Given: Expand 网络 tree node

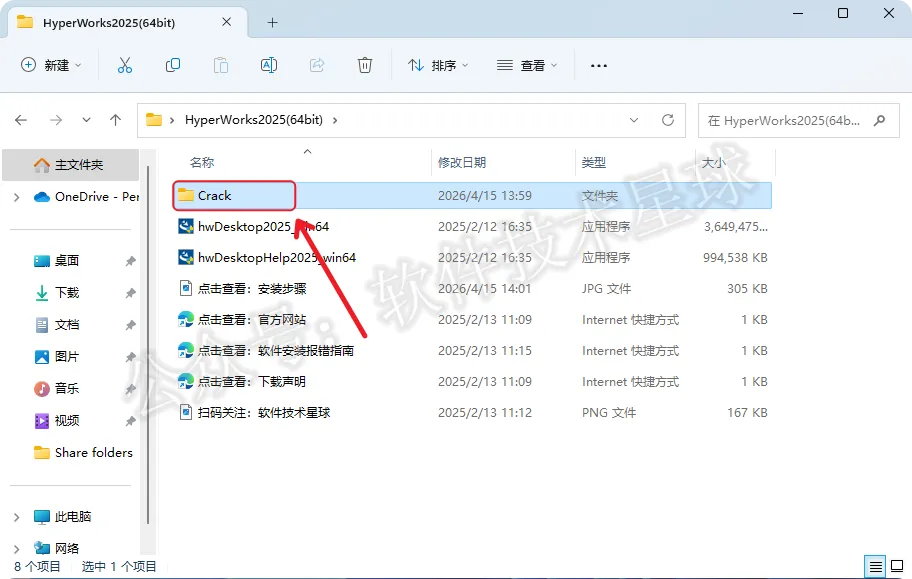Looking at the screenshot, I should point(16,548).
